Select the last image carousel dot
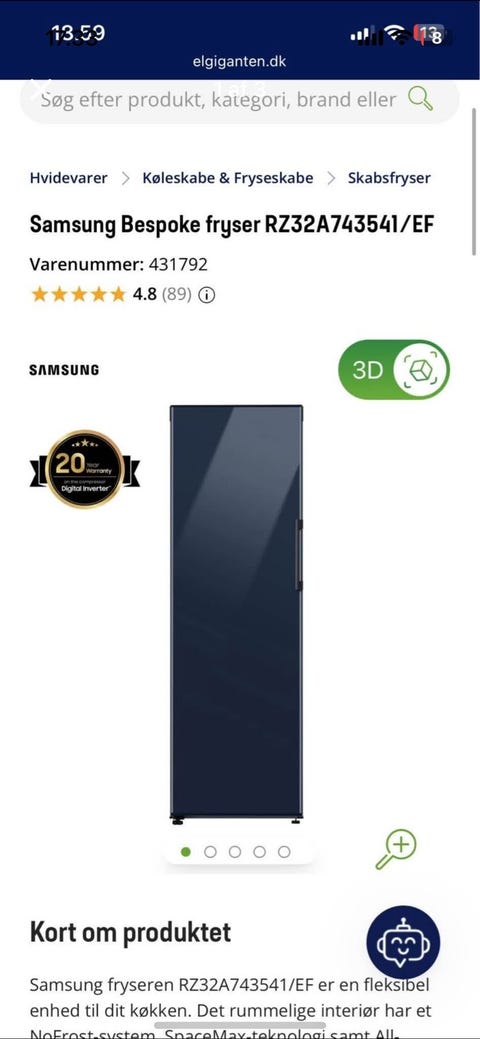This screenshot has height=1039, width=480. coord(284,851)
